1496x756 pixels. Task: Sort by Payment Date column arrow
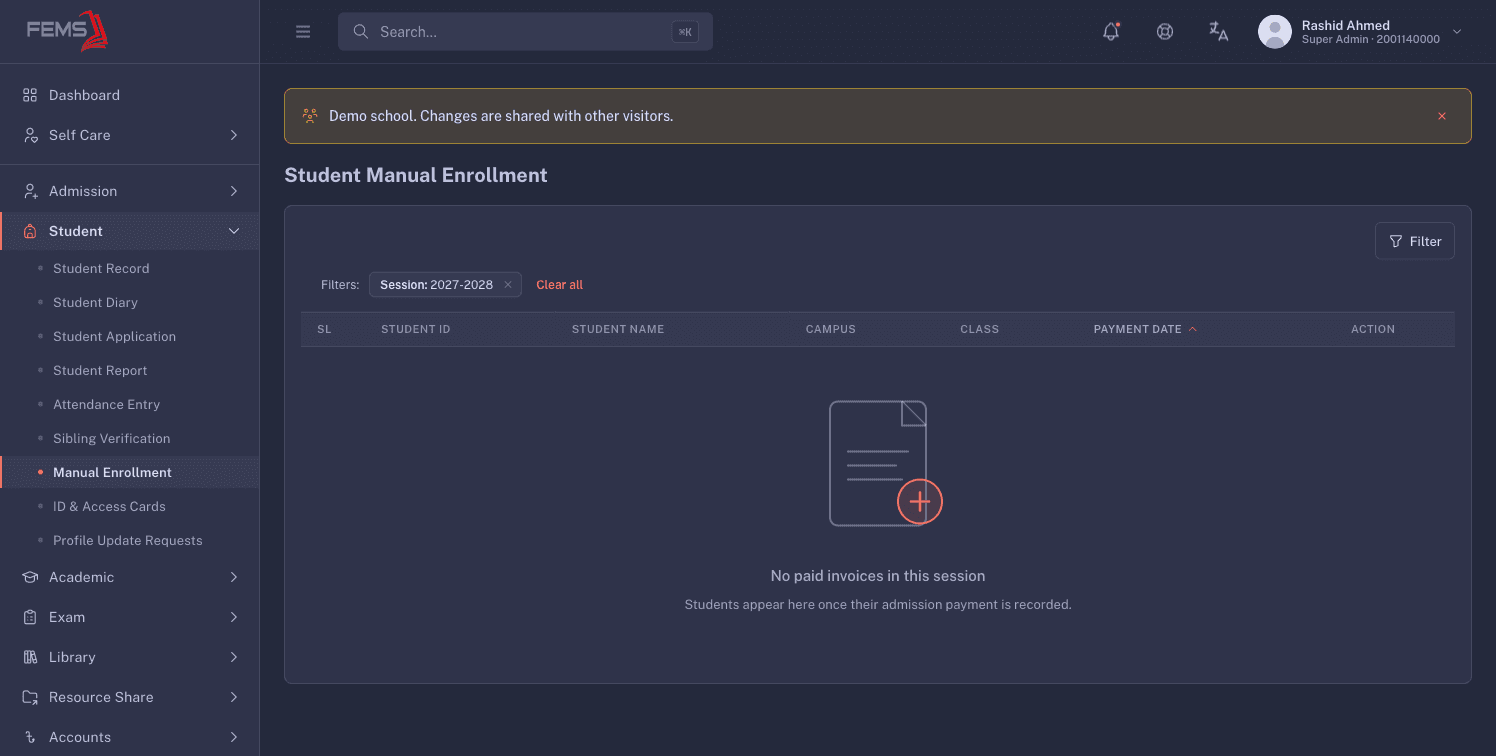(1193, 329)
